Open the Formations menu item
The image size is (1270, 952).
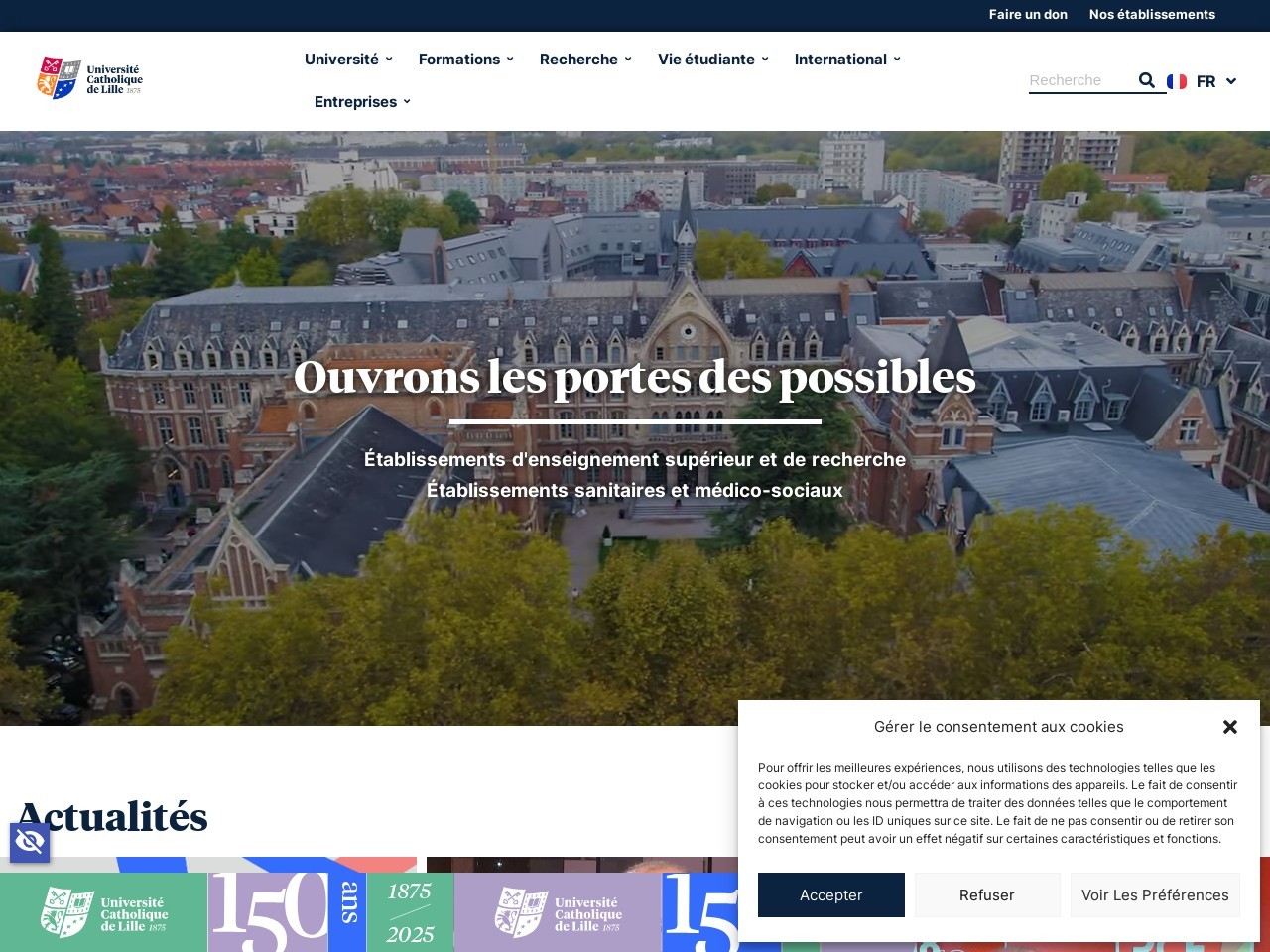point(459,59)
